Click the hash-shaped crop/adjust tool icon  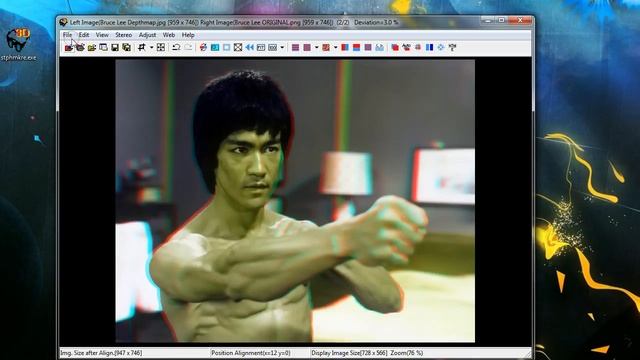pyautogui.click(x=142, y=48)
